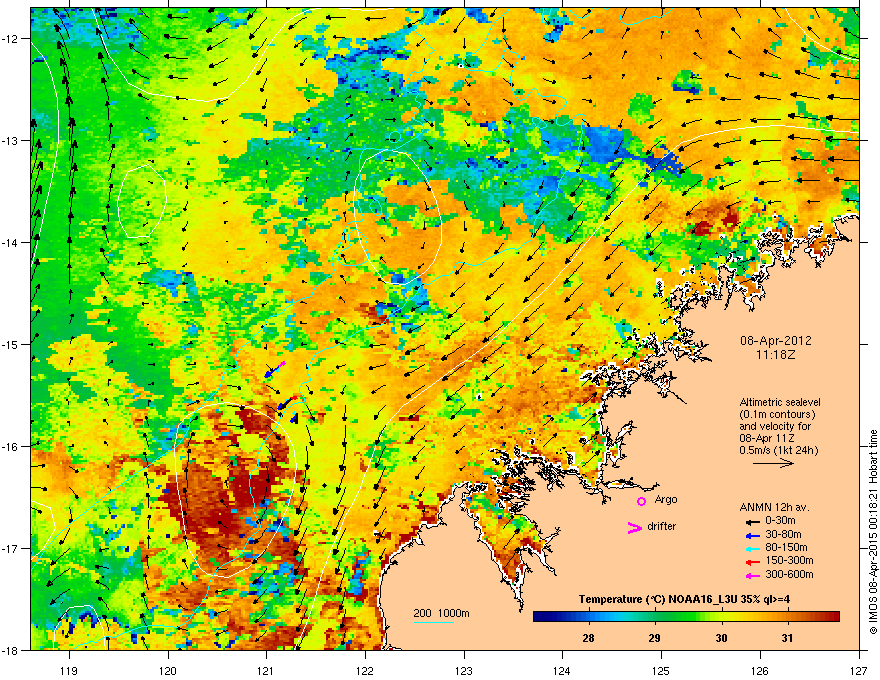Click the 28 tick label on color bar
The image size is (880, 680).
tap(588, 638)
